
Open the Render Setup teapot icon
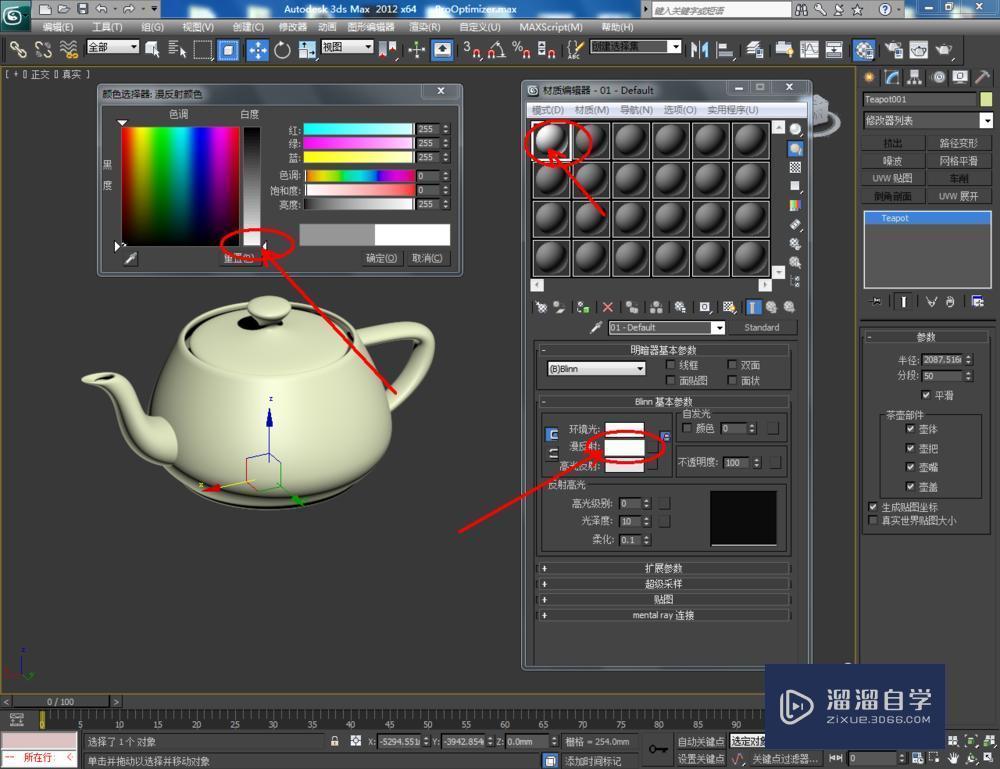click(x=891, y=50)
